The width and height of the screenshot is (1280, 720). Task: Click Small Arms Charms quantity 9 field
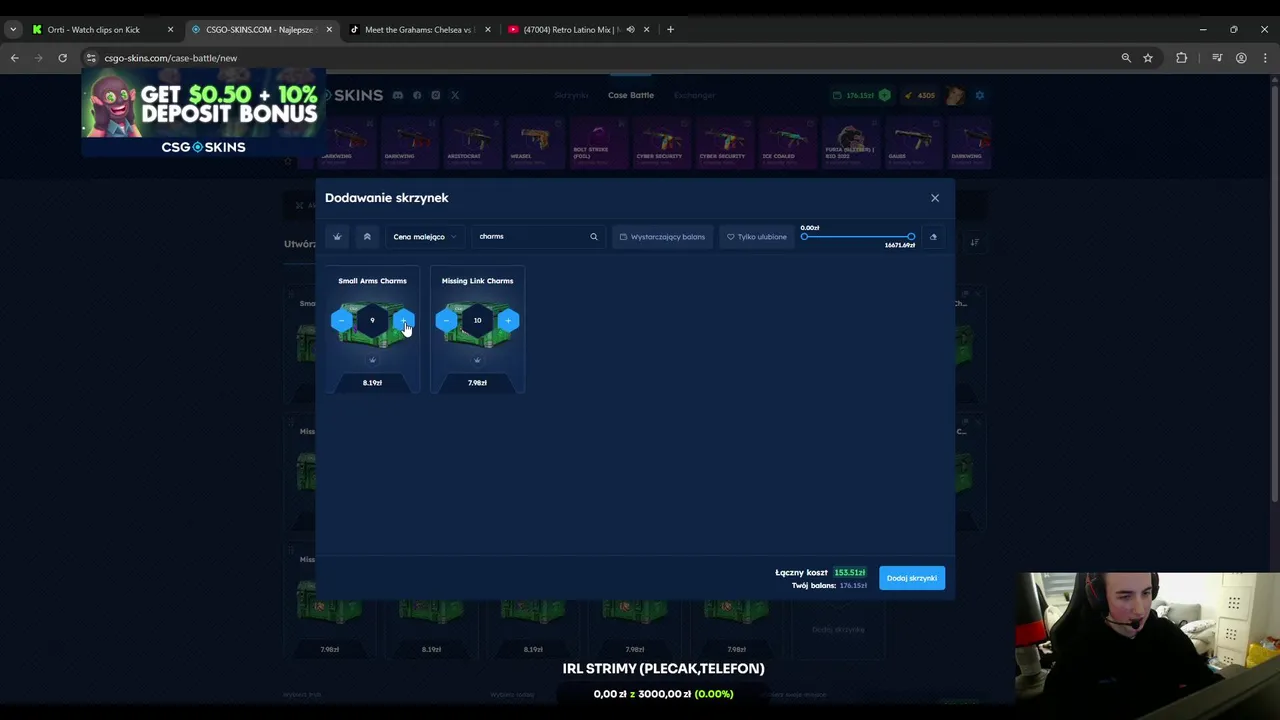[372, 320]
